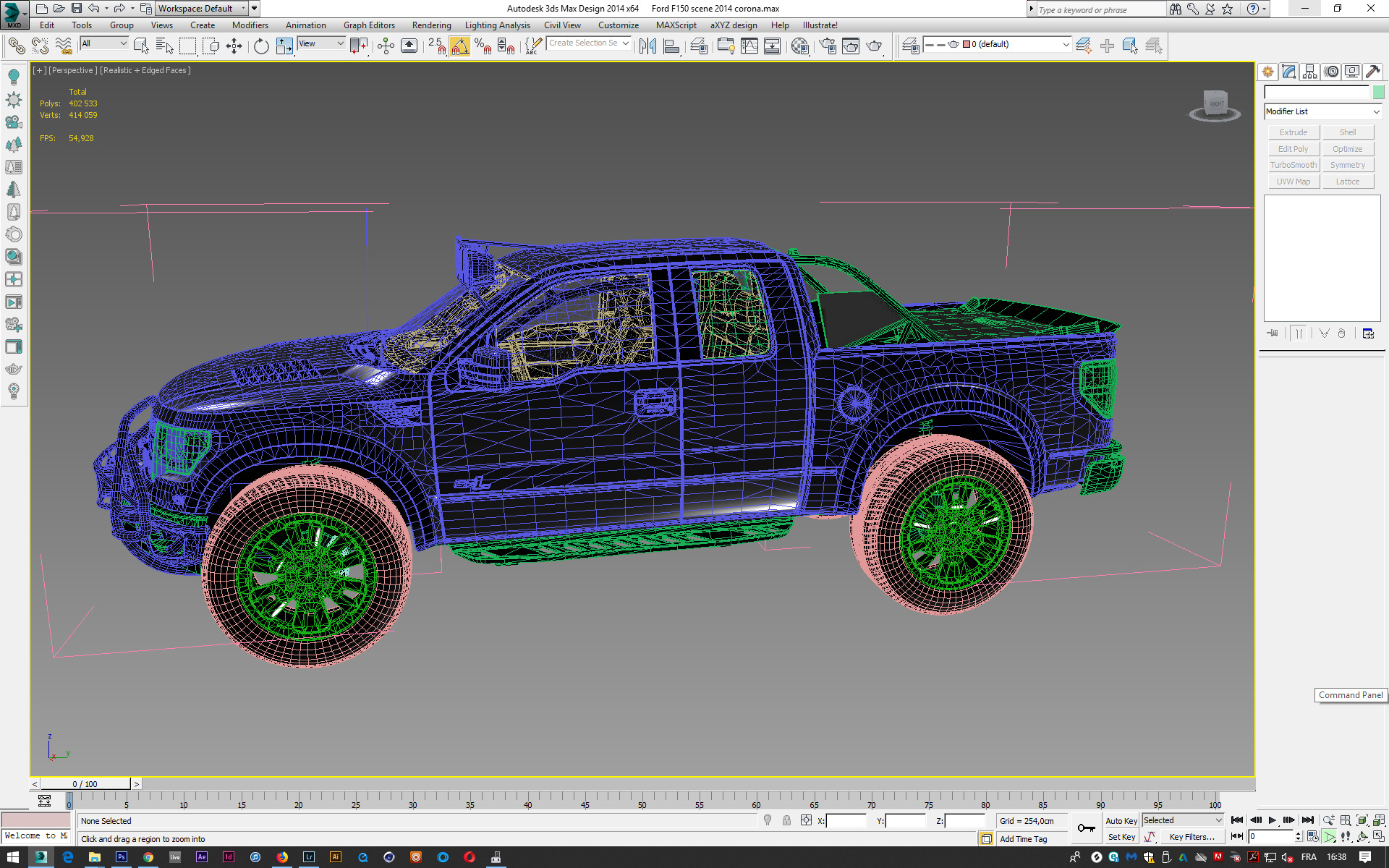Toggle Selection Lock padlock
This screenshot has width=1389, height=868.
pyautogui.click(x=786, y=820)
